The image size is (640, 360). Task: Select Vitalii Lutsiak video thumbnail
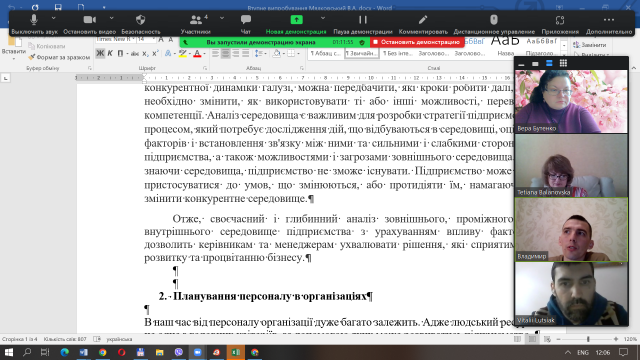point(571,293)
